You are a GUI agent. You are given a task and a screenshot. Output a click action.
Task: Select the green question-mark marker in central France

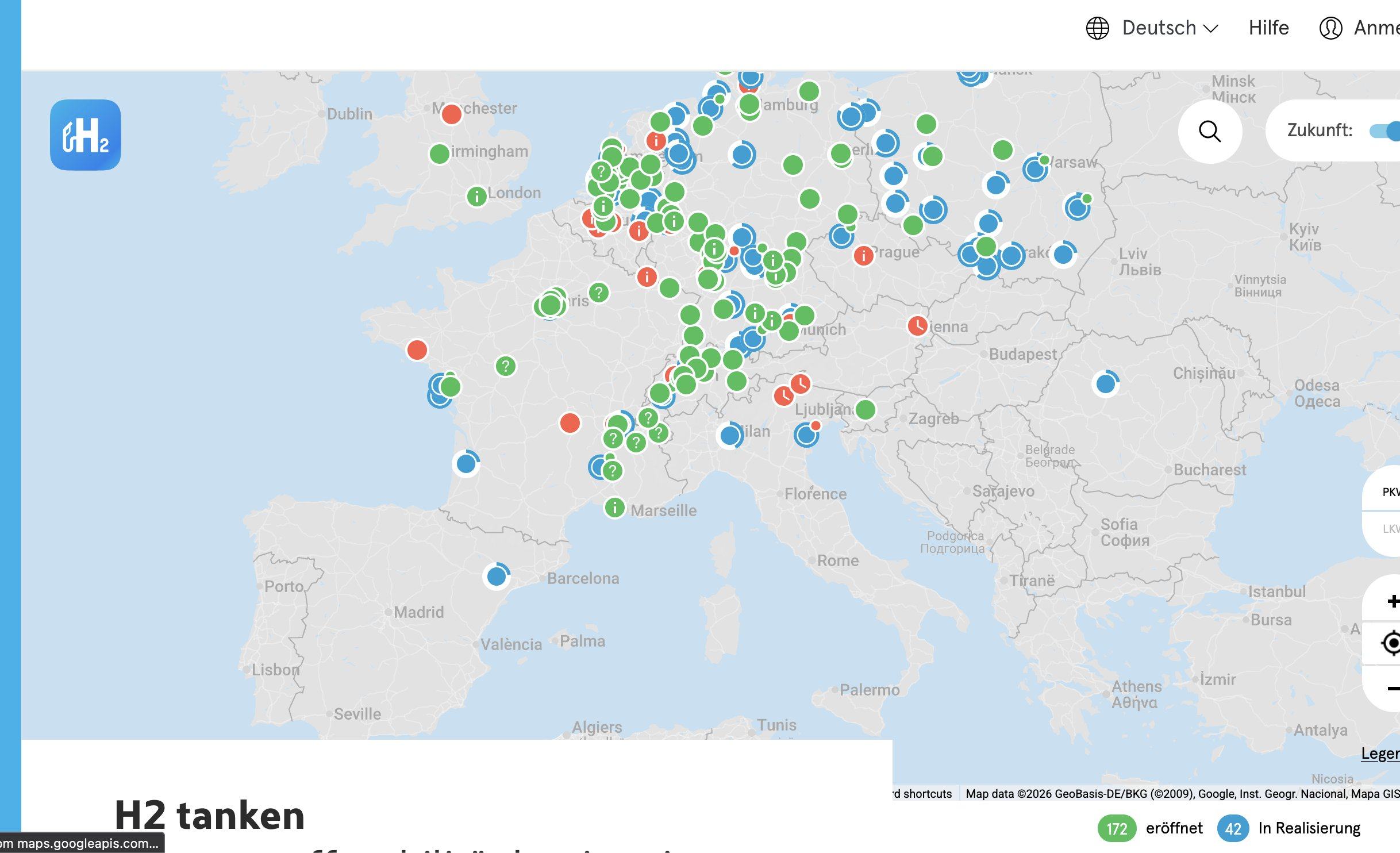coord(506,366)
